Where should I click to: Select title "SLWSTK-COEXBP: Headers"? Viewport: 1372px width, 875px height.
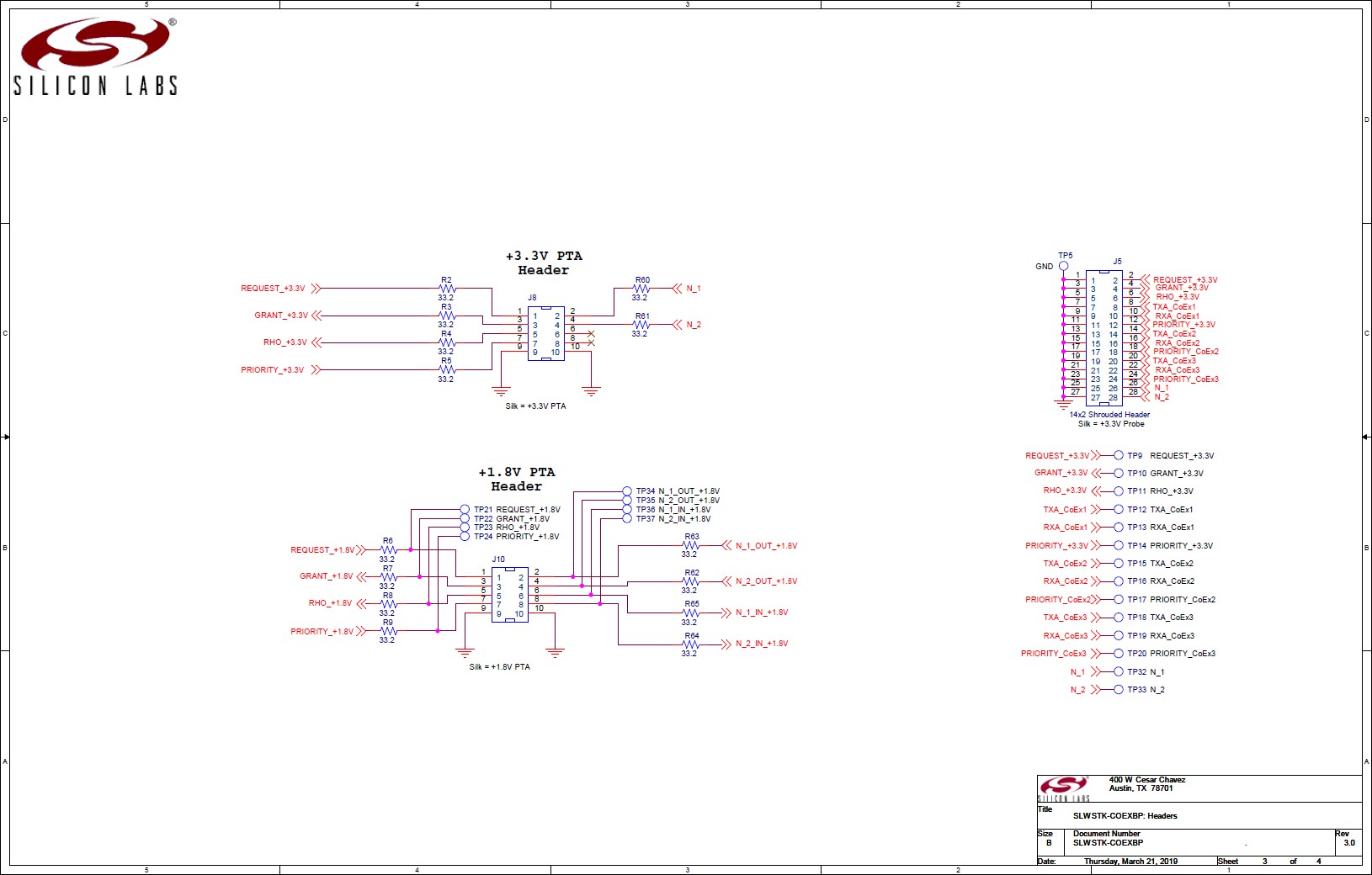point(1125,816)
